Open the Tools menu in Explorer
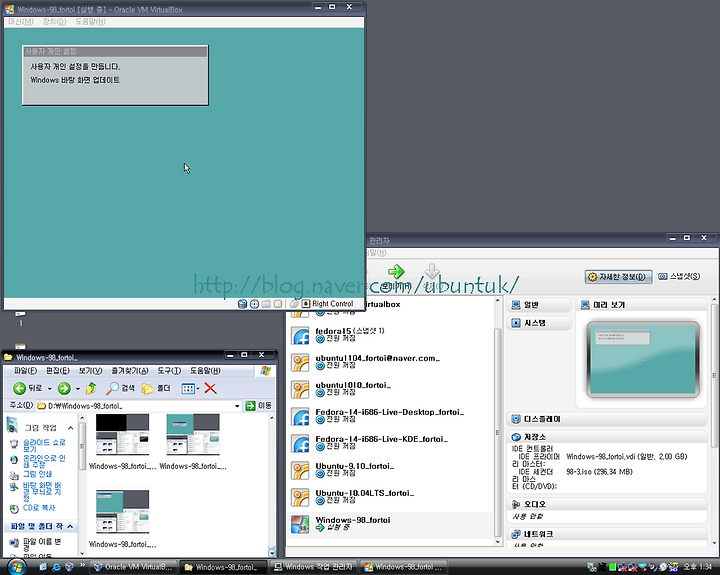 [x=169, y=371]
